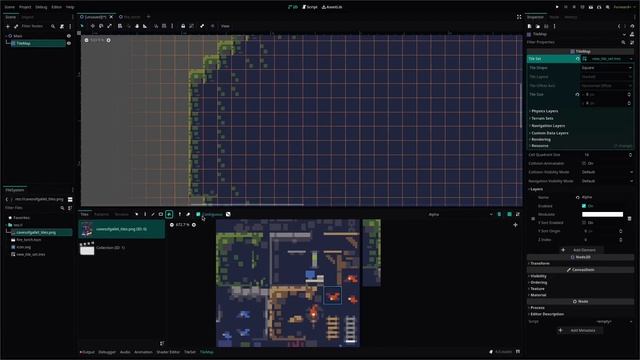The width and height of the screenshot is (640, 360).
Task: Toggle visibility of the Main node
Action: [x=69, y=36]
